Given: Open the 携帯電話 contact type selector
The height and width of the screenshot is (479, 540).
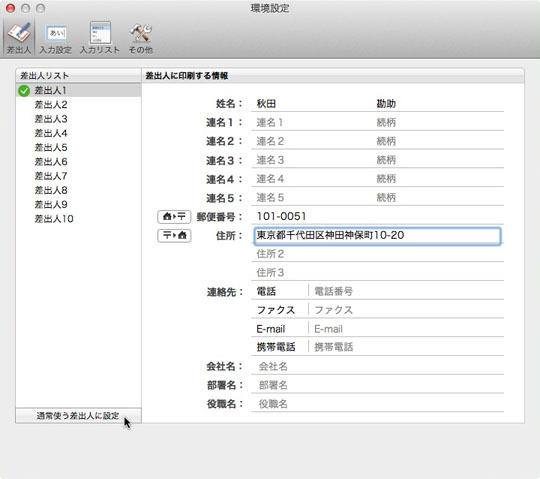Looking at the screenshot, I should click(280, 347).
